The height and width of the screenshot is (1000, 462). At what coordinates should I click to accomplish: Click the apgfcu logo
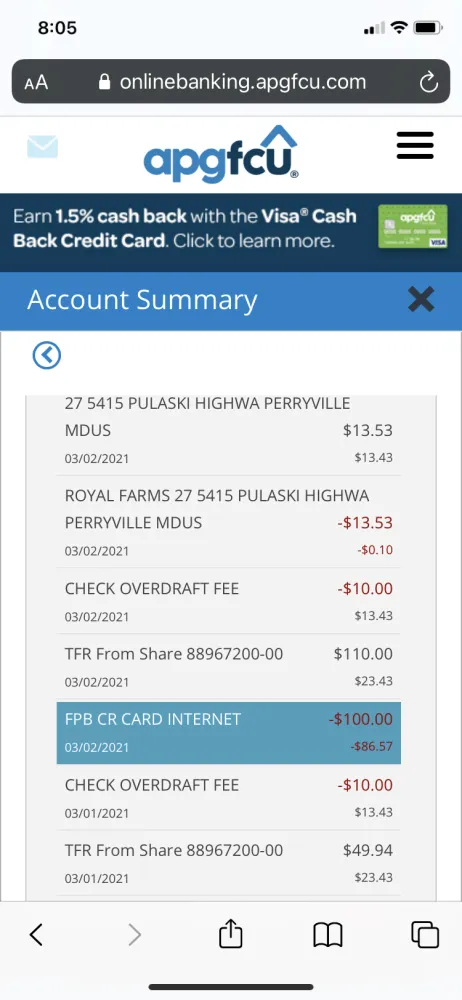point(221,153)
